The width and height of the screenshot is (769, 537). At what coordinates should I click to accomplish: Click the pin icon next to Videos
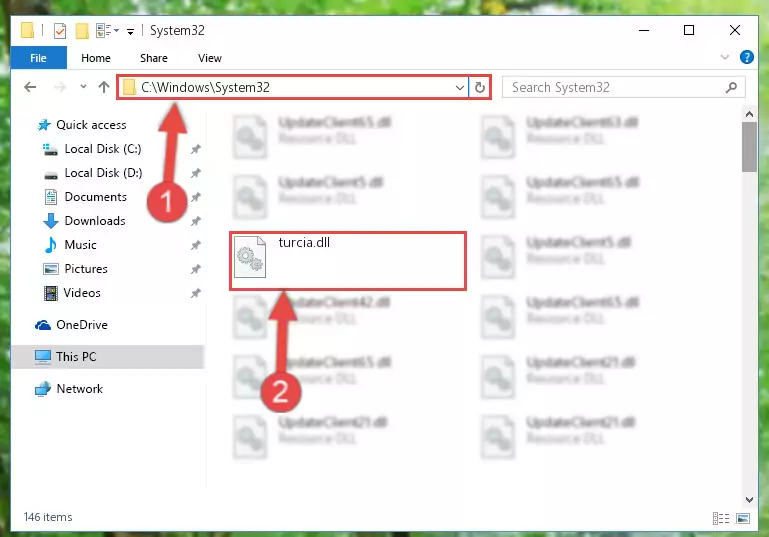pyautogui.click(x=196, y=293)
